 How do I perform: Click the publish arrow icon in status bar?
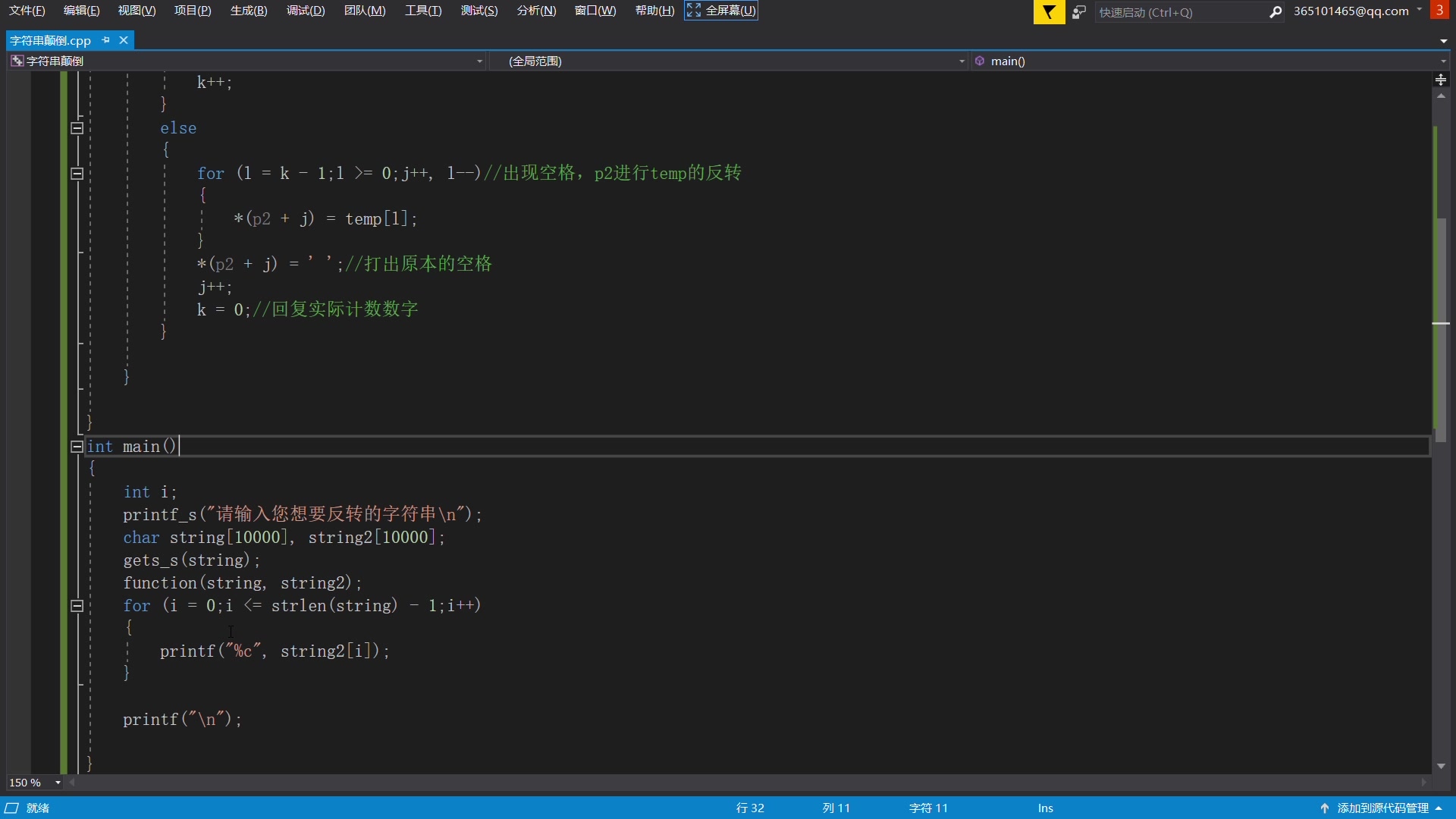point(1325,808)
